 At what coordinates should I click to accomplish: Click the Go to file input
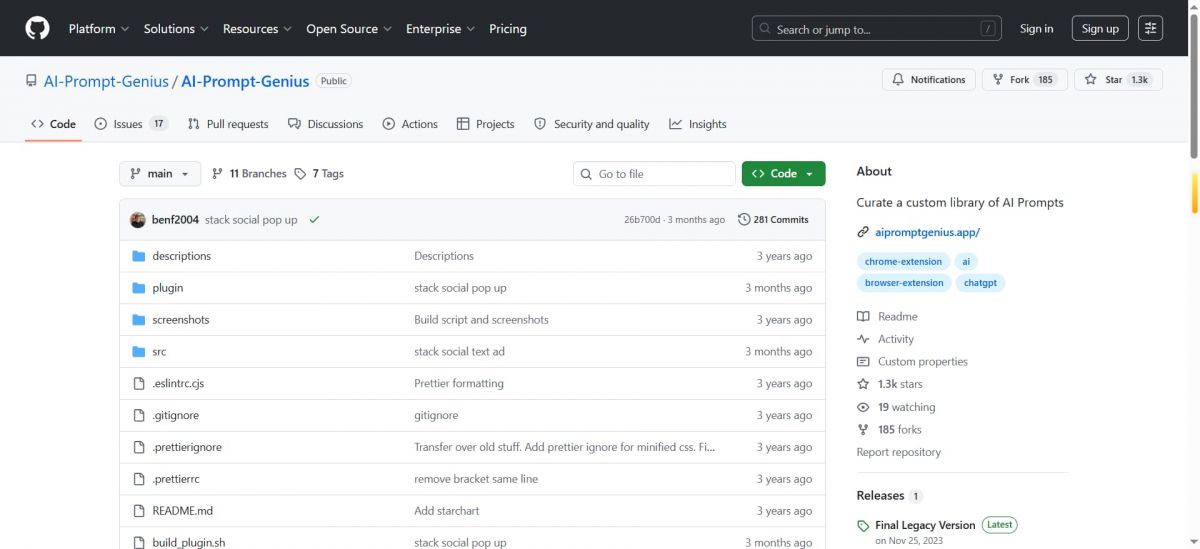pyautogui.click(x=654, y=174)
